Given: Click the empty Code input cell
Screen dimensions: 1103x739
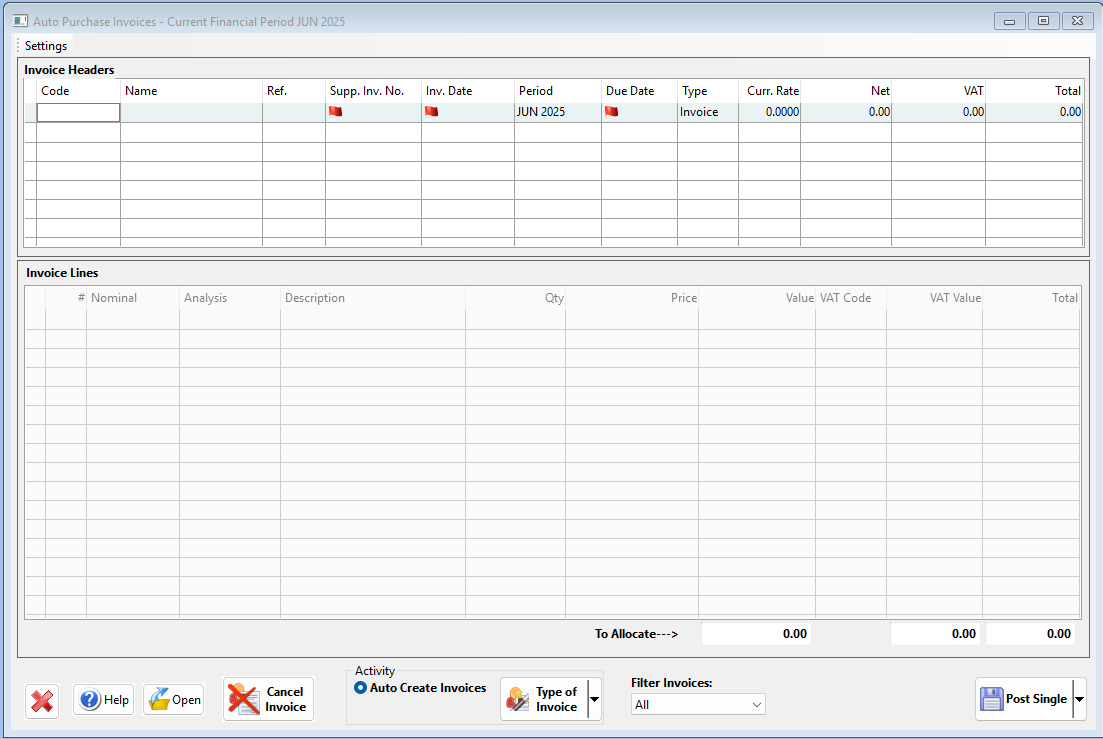Looking at the screenshot, I should pos(78,113).
